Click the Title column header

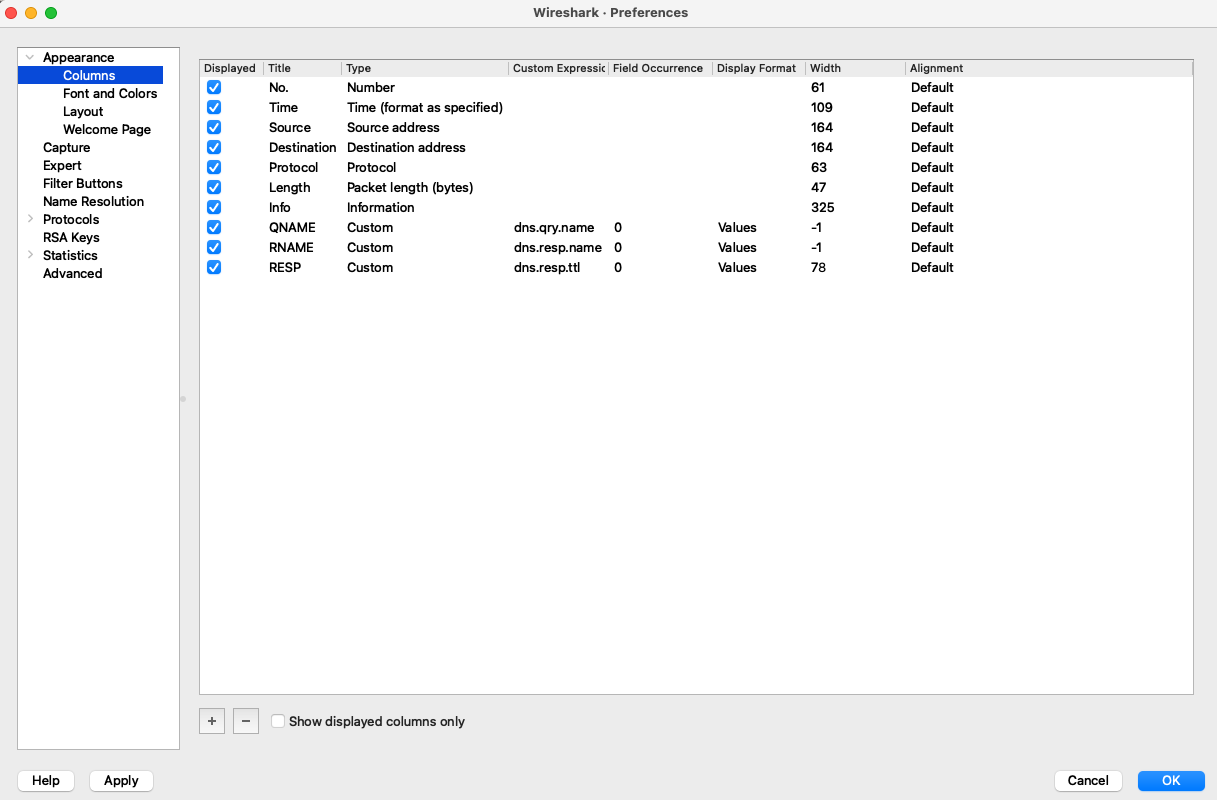coord(303,68)
